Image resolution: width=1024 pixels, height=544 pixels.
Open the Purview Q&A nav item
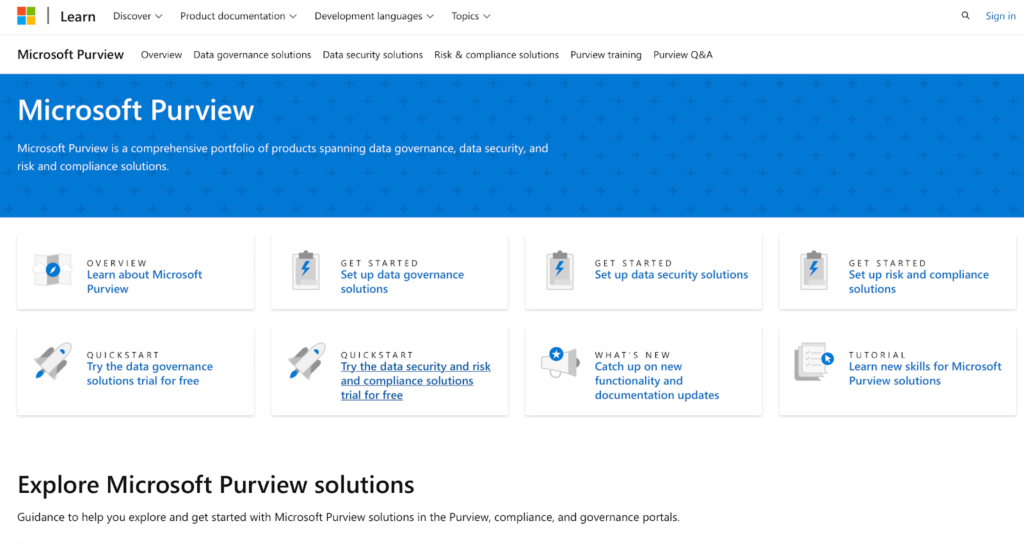[683, 55]
